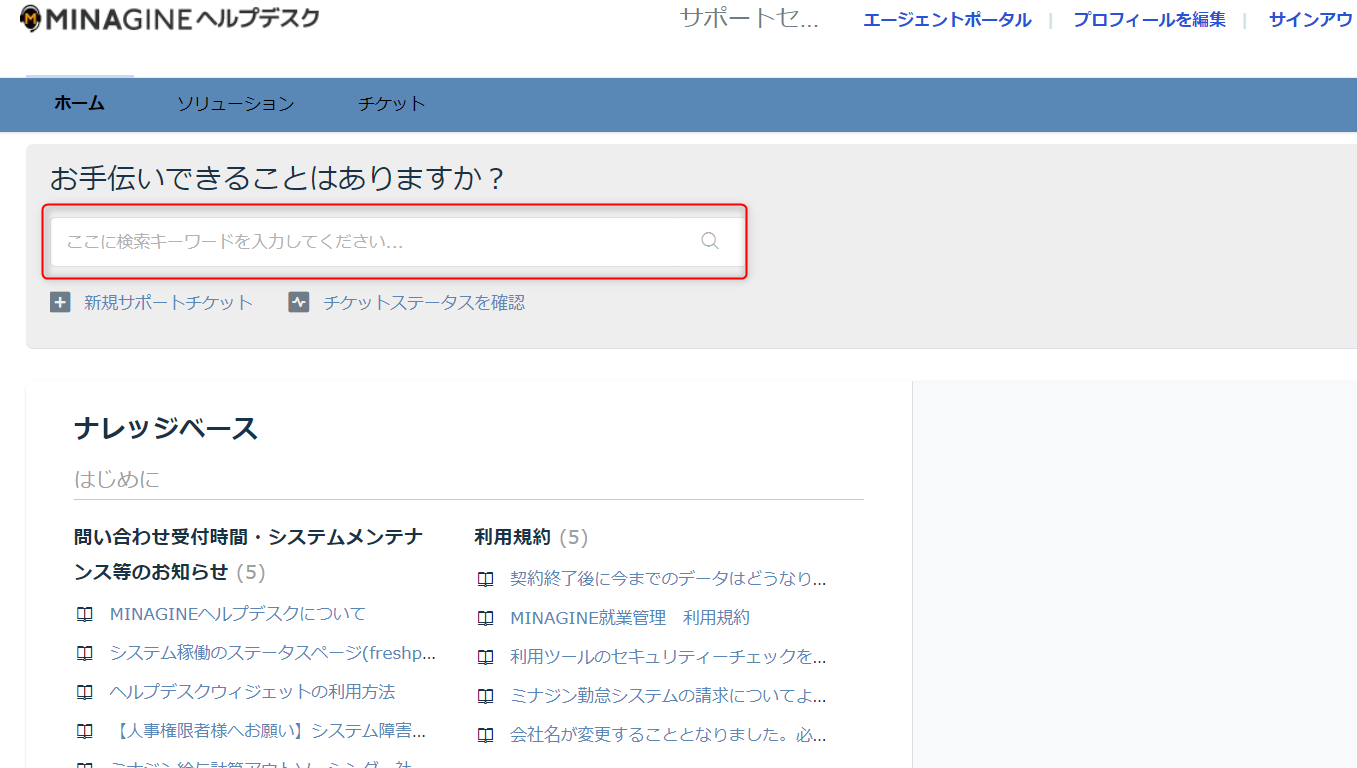Click book icon beside 【人事権限者様へお願い】システム障害
This screenshot has width=1357, height=768.
(x=85, y=731)
